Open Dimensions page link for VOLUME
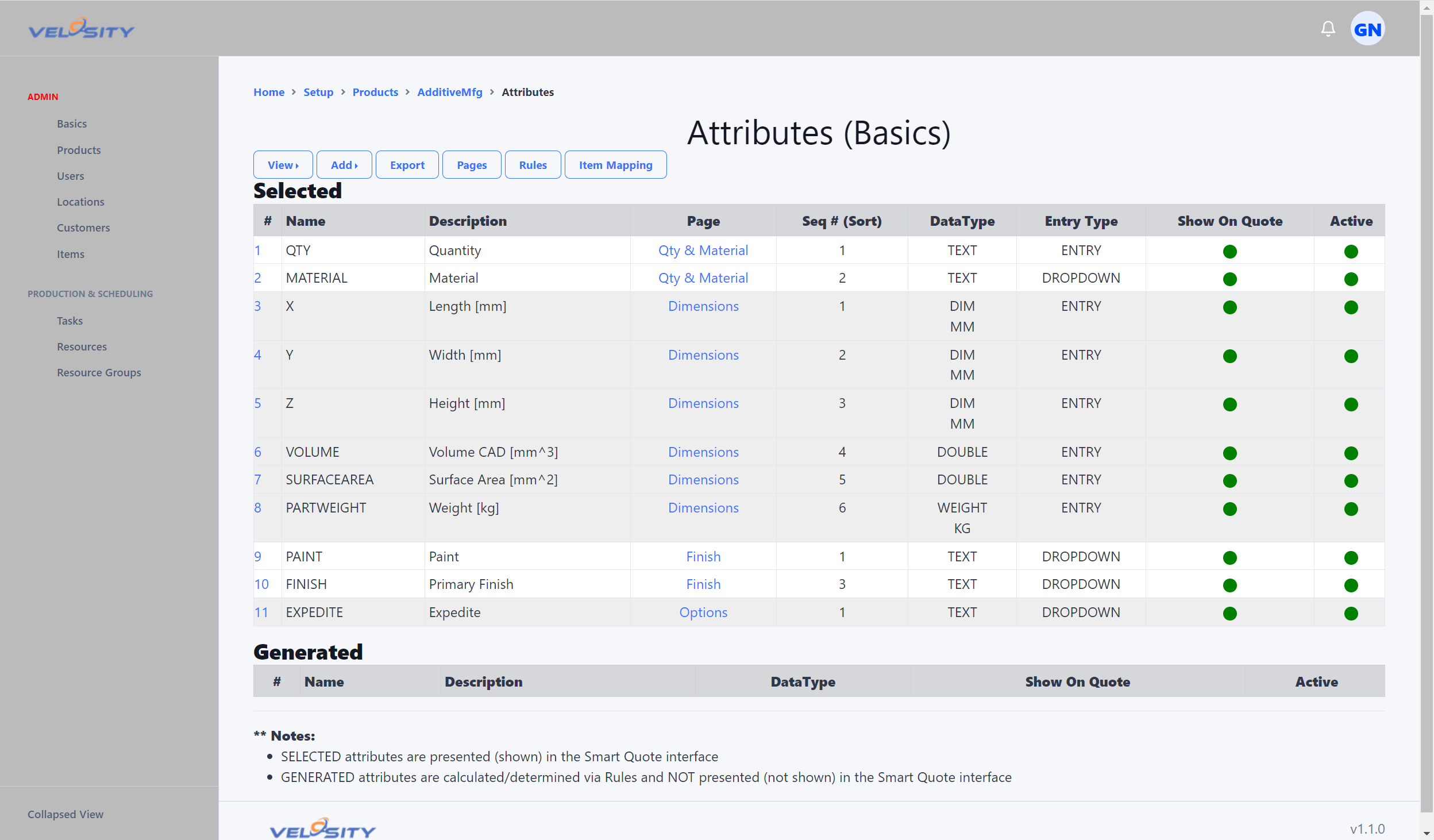Screen dimensions: 1434x840 coord(703,452)
